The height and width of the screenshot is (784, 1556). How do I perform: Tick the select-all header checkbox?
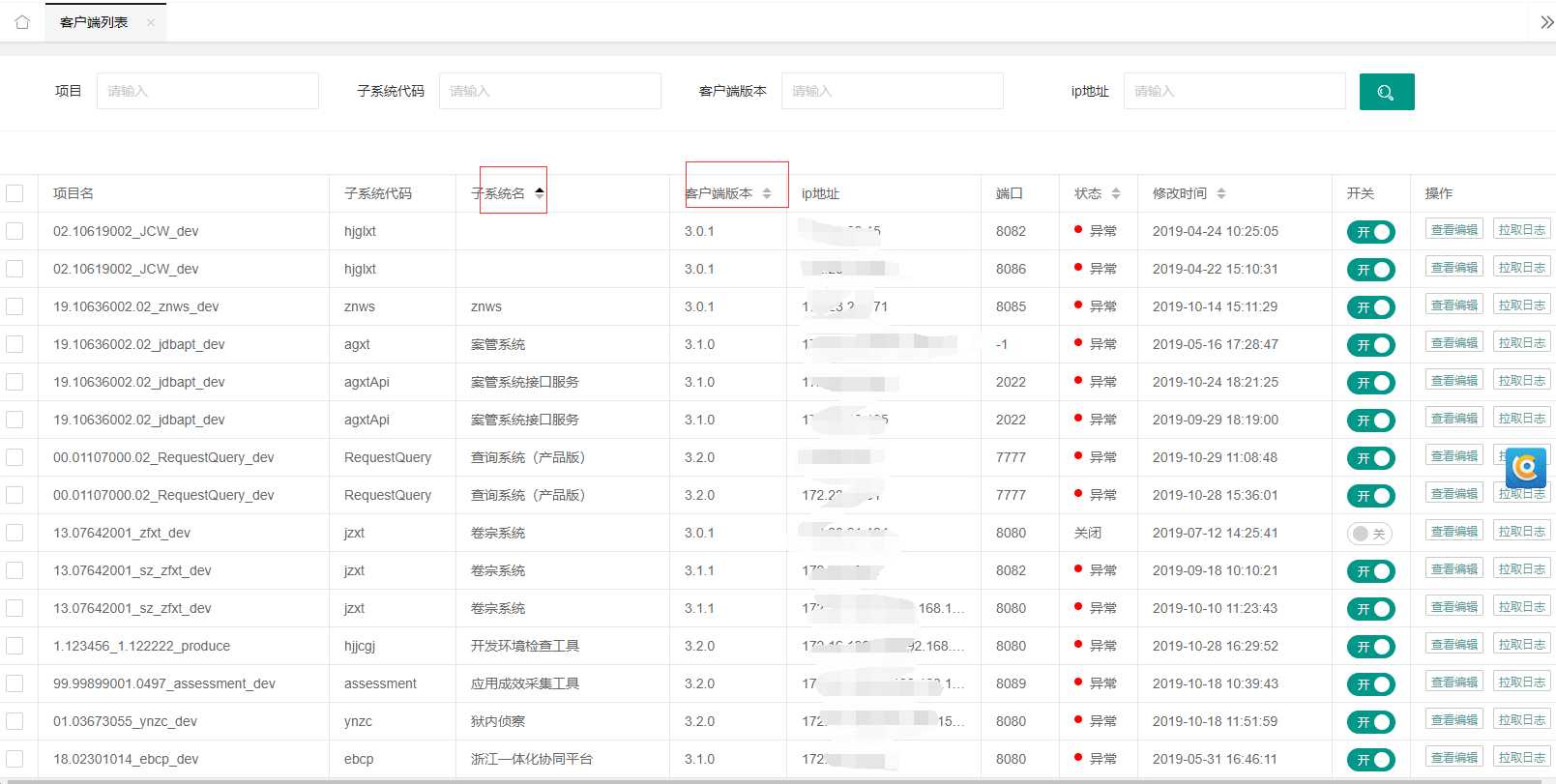(x=15, y=193)
